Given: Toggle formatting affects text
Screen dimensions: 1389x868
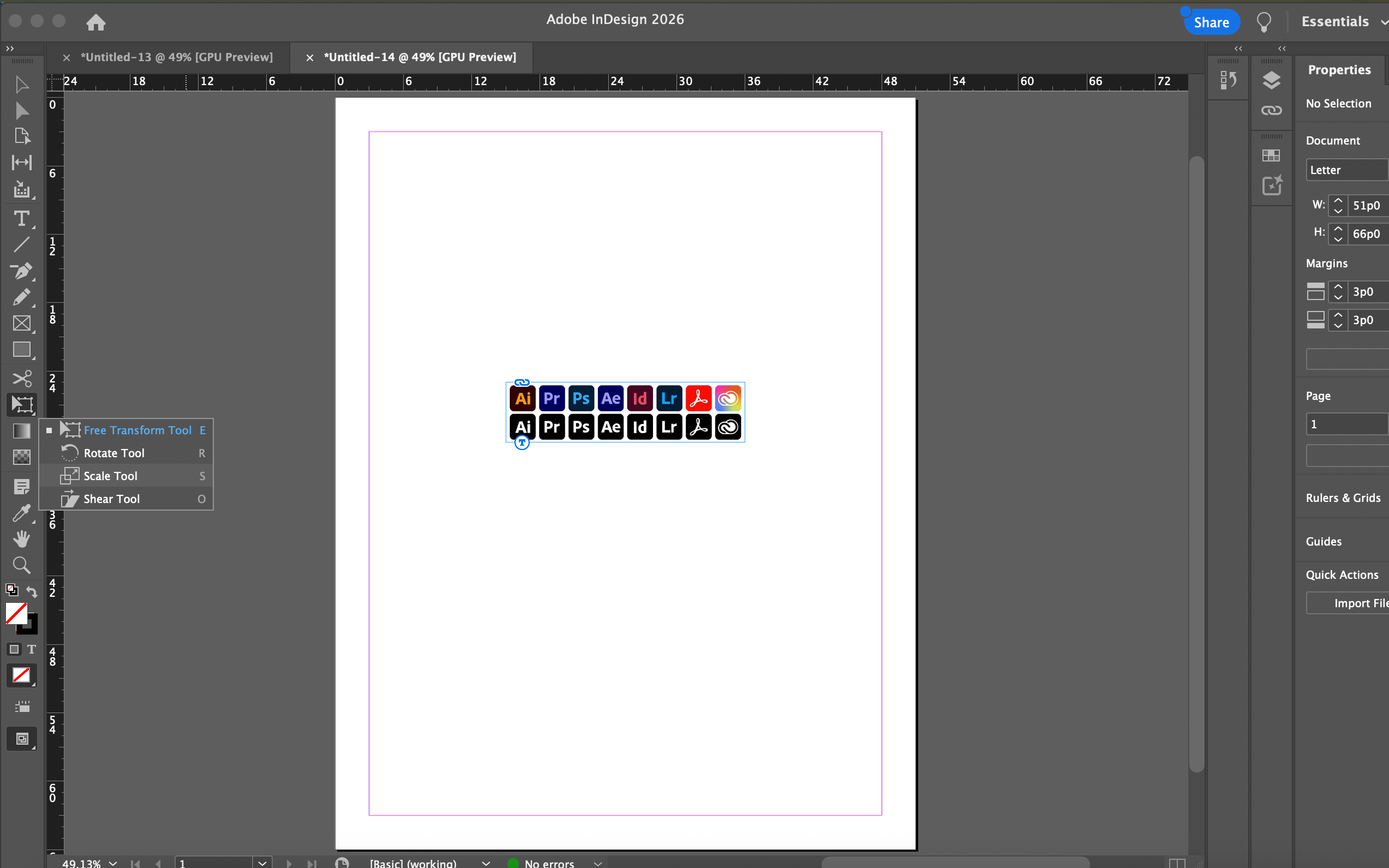Looking at the screenshot, I should point(32,649).
